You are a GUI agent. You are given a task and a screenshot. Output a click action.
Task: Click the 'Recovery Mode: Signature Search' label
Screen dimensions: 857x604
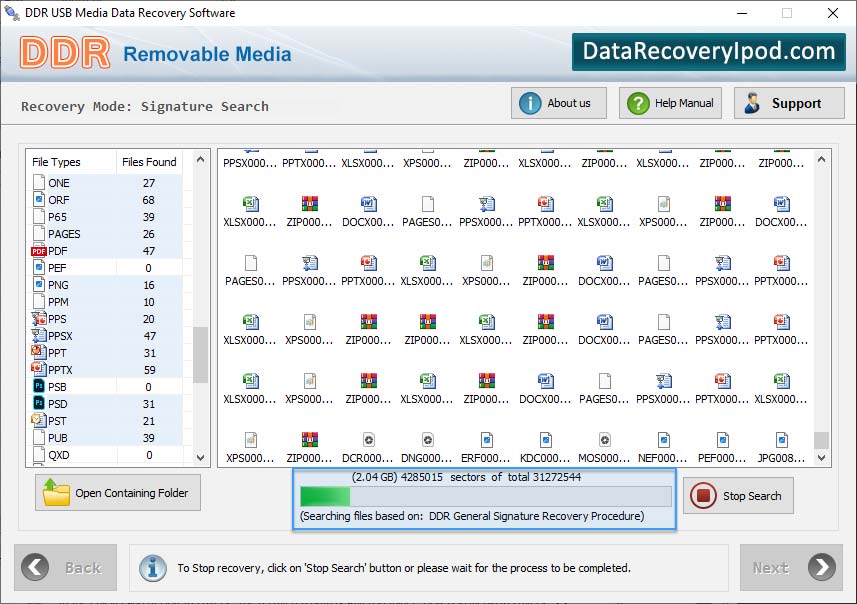[145, 106]
